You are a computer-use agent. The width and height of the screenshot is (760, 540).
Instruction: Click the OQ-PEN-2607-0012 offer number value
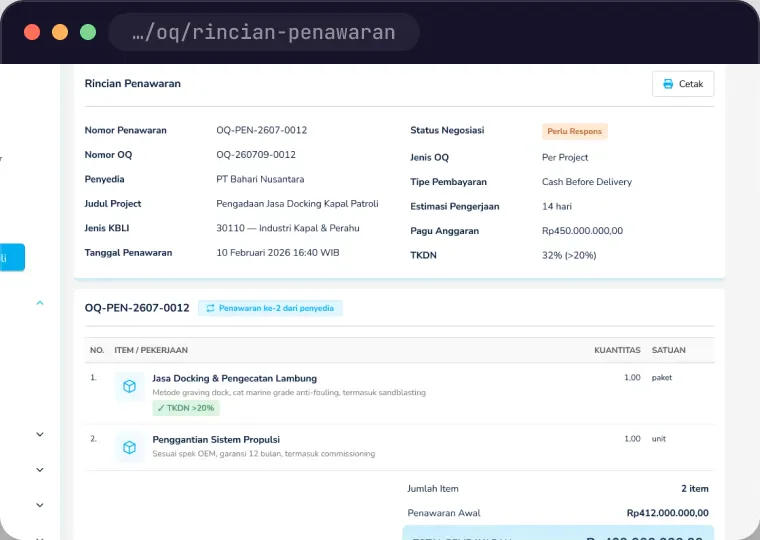[262, 130]
